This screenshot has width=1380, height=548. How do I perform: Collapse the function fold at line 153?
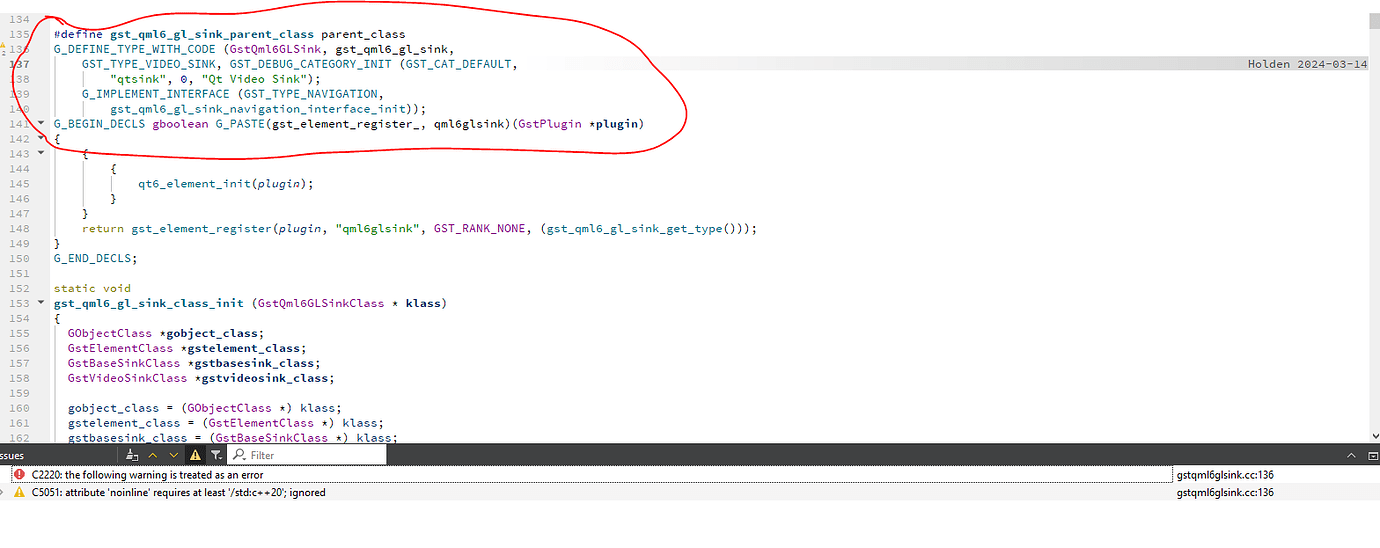tap(41, 303)
